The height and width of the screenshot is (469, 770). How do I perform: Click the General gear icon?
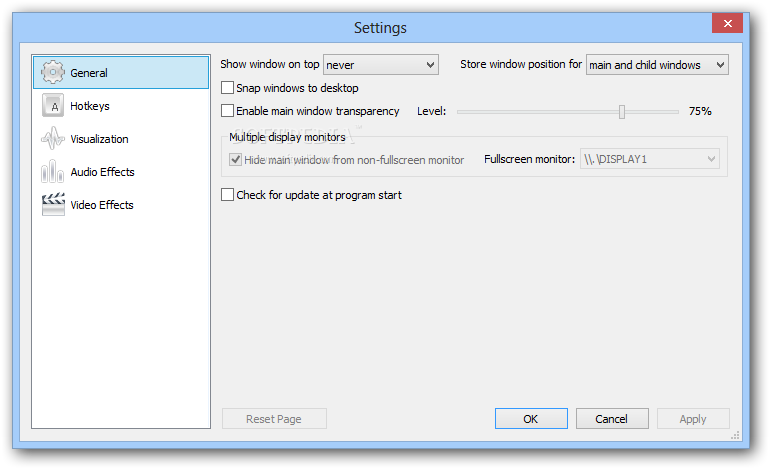[53, 73]
